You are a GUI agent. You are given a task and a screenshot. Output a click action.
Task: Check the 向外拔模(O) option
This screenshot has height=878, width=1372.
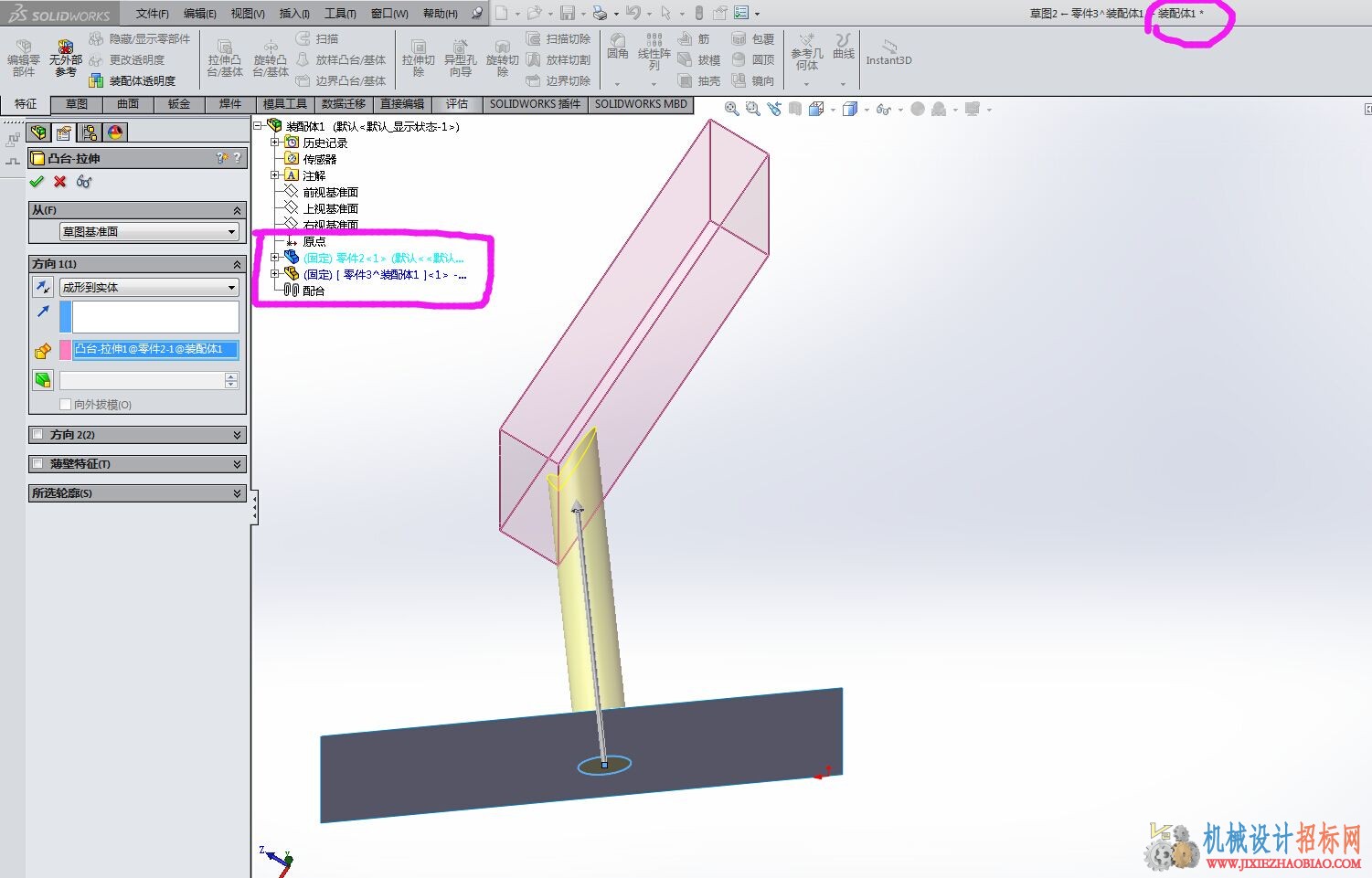(x=65, y=404)
